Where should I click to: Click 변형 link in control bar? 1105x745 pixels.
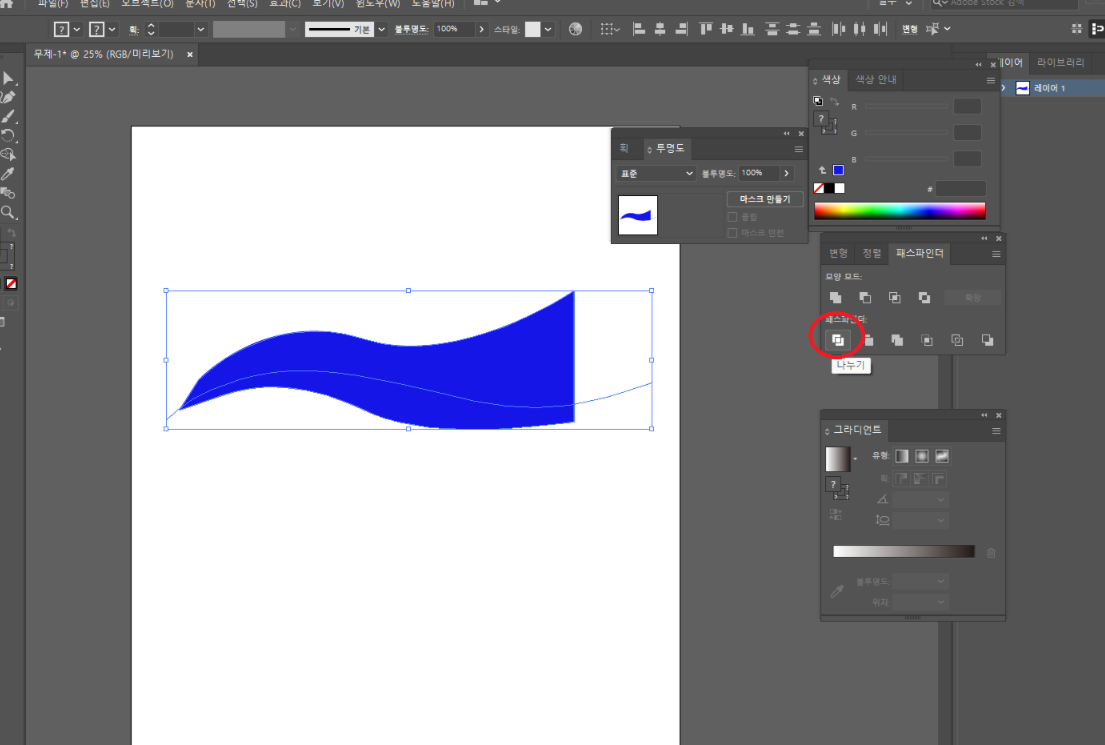click(x=910, y=29)
